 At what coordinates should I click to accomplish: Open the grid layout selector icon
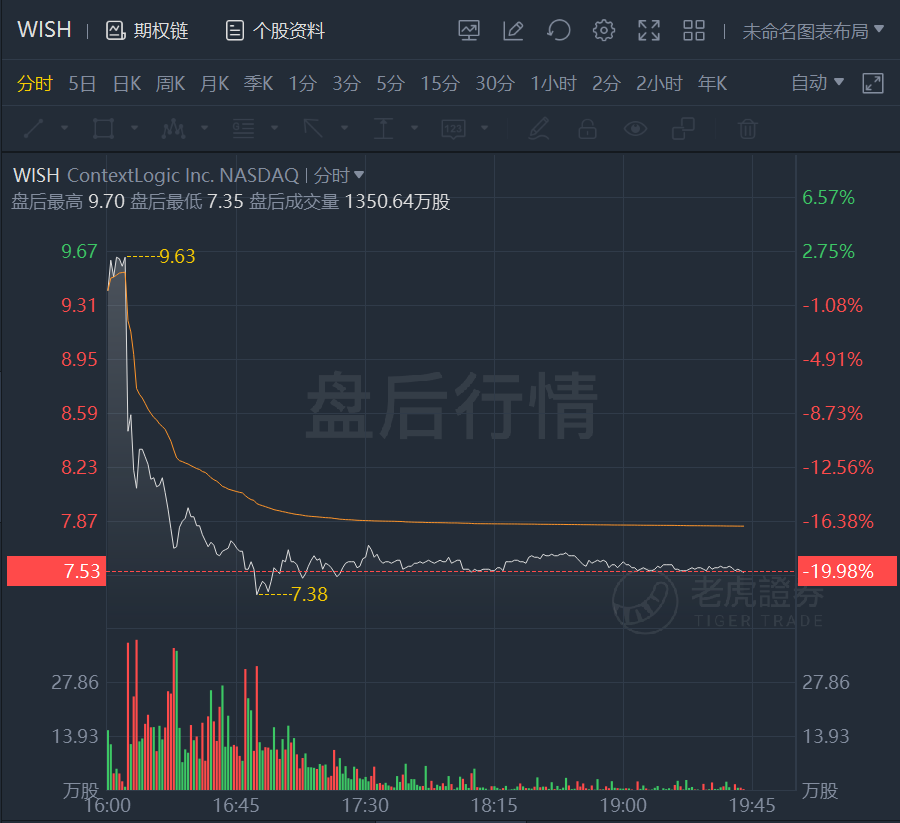[x=694, y=30]
